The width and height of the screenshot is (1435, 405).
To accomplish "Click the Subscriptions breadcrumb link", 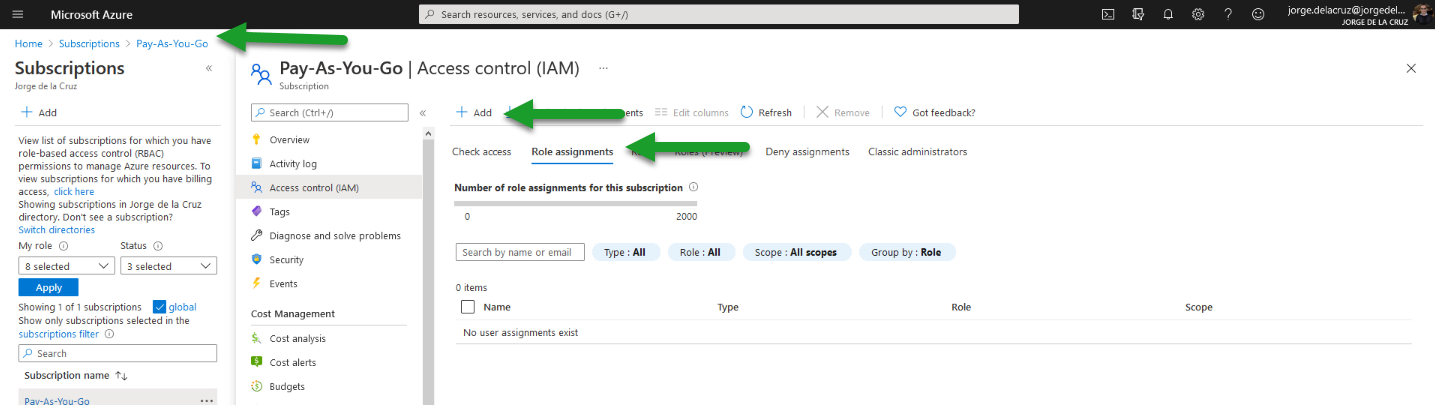I will (x=89, y=44).
